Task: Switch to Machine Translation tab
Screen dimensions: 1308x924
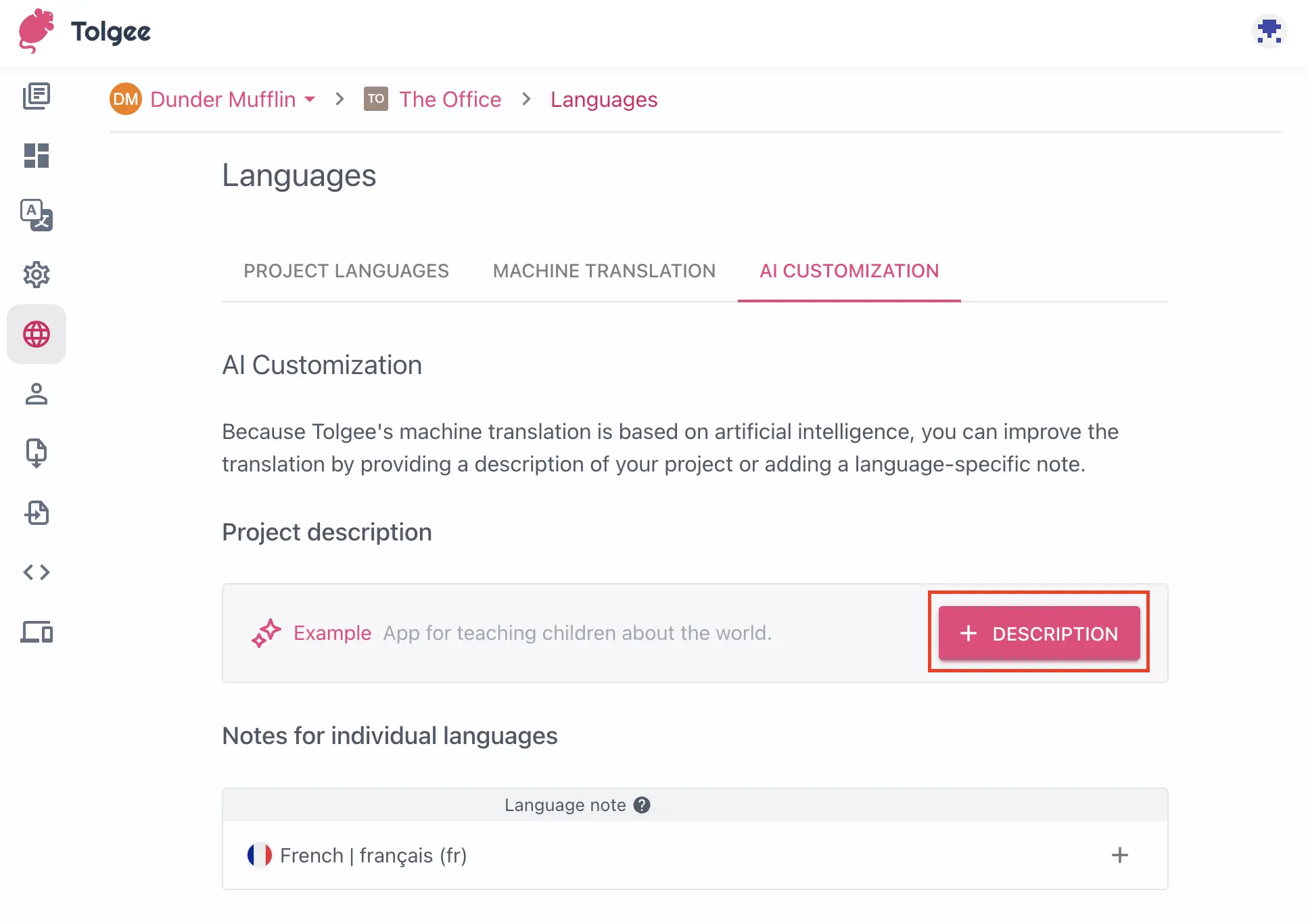Action: pos(604,271)
